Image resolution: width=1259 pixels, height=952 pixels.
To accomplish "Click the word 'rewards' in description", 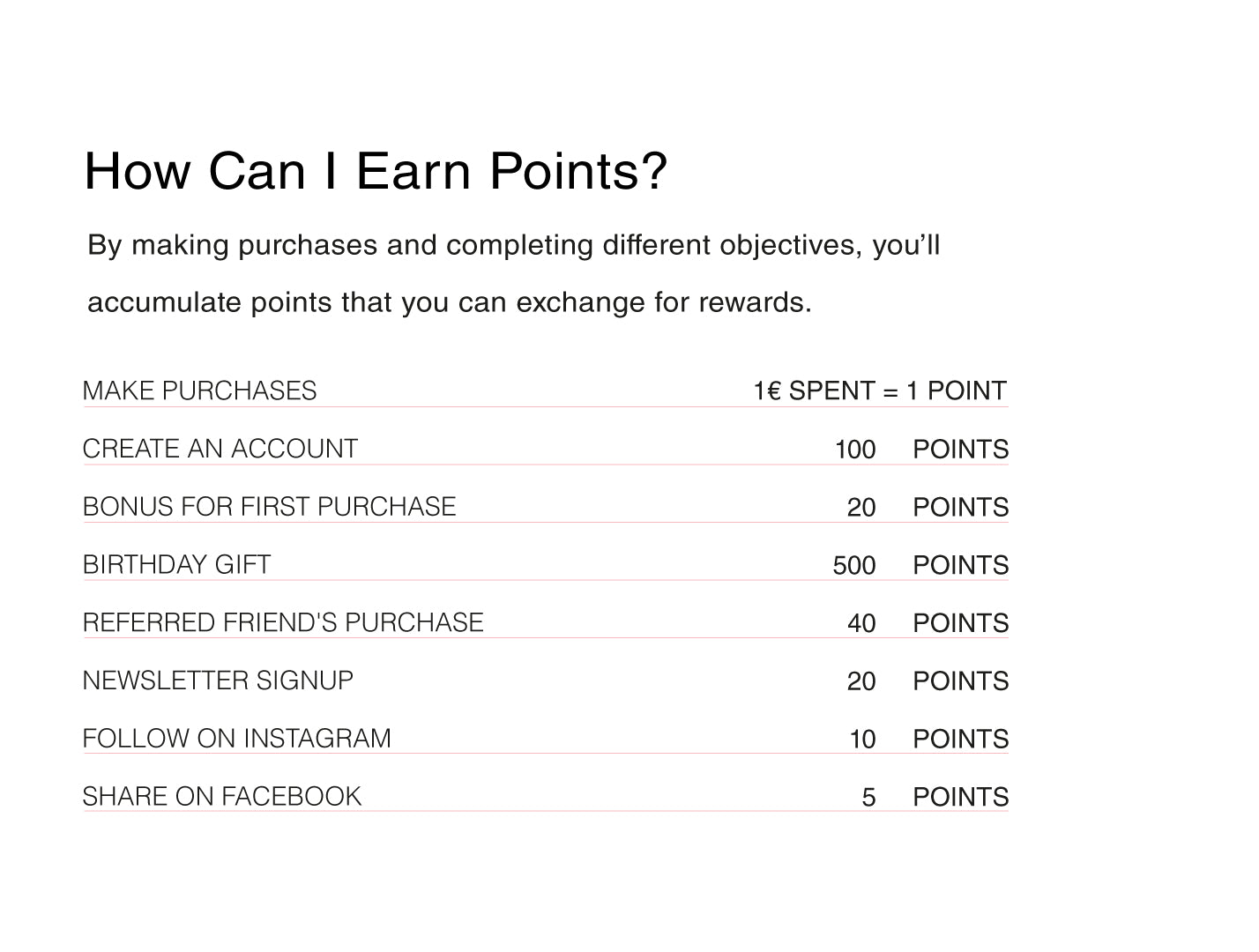I will coord(755,302).
